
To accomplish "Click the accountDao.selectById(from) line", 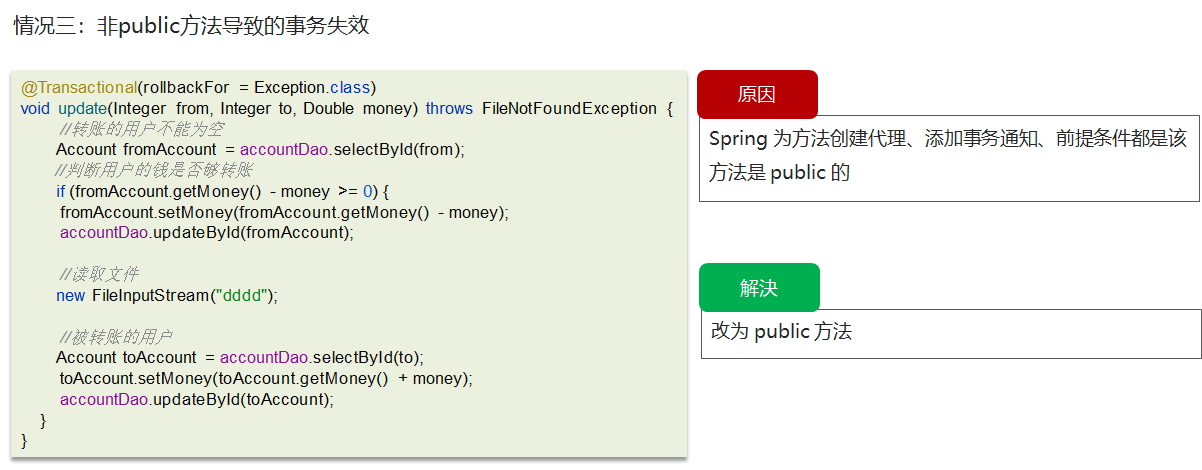I will (x=261, y=150).
